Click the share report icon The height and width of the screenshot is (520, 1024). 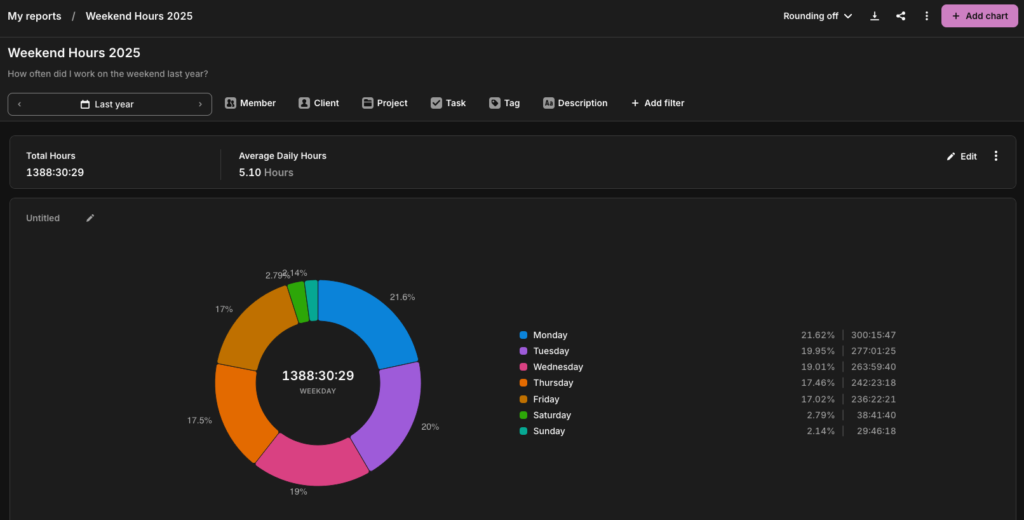(901, 16)
